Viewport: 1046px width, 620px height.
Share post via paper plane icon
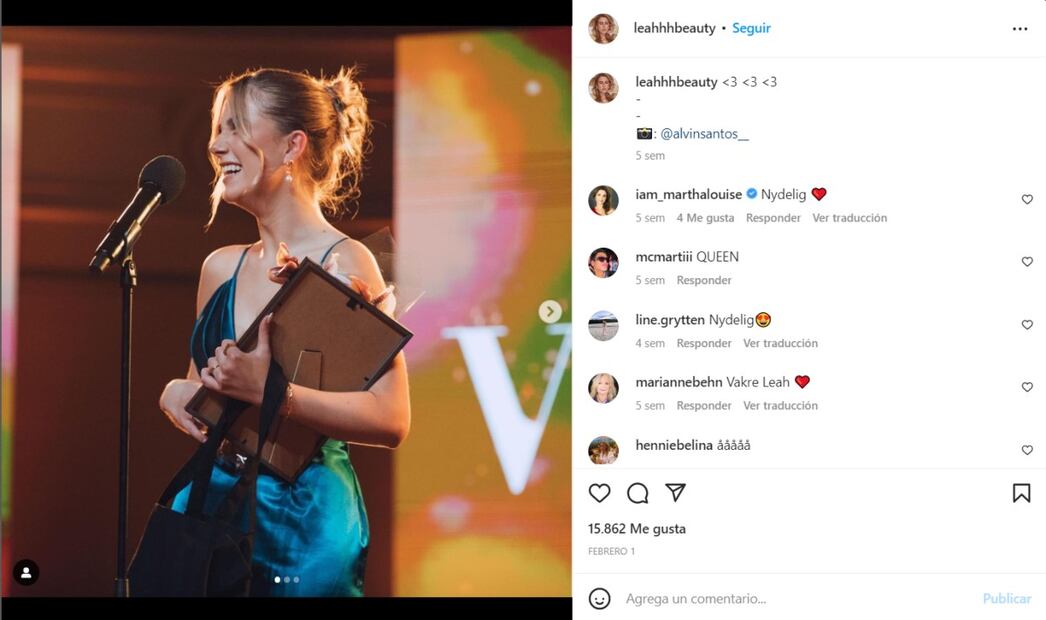tap(676, 493)
